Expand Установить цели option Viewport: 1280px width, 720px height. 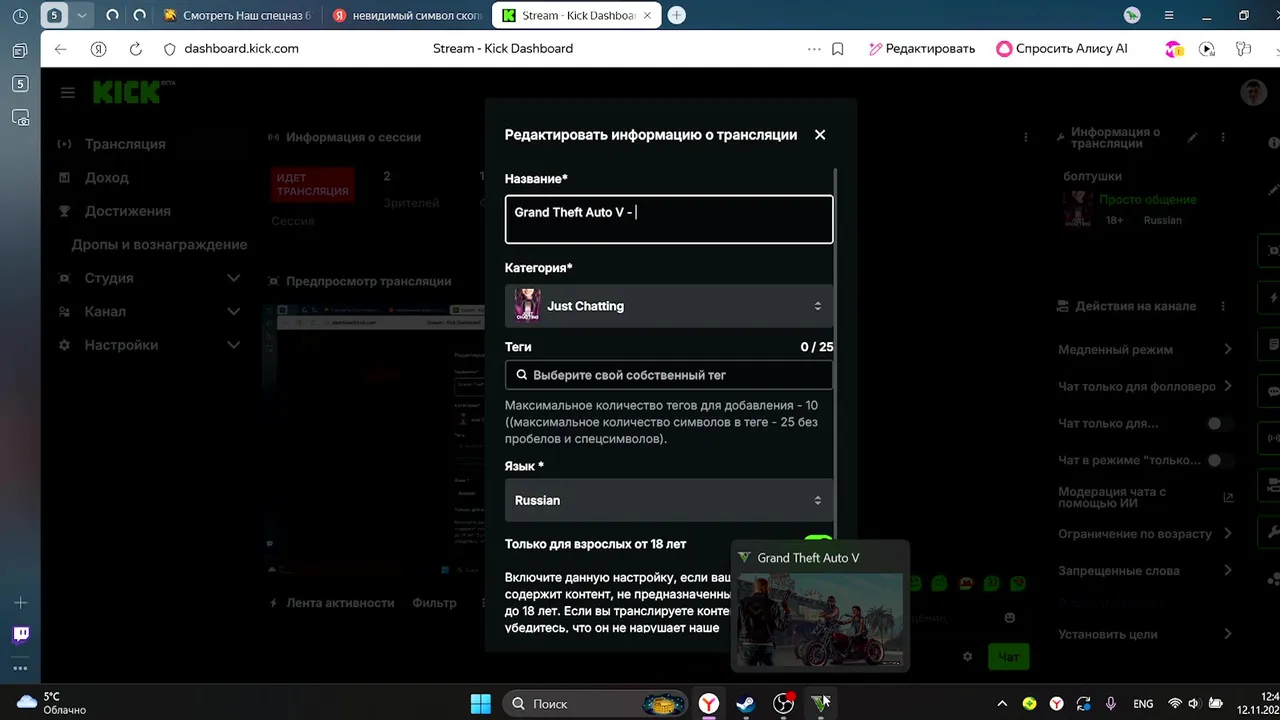(x=1145, y=634)
